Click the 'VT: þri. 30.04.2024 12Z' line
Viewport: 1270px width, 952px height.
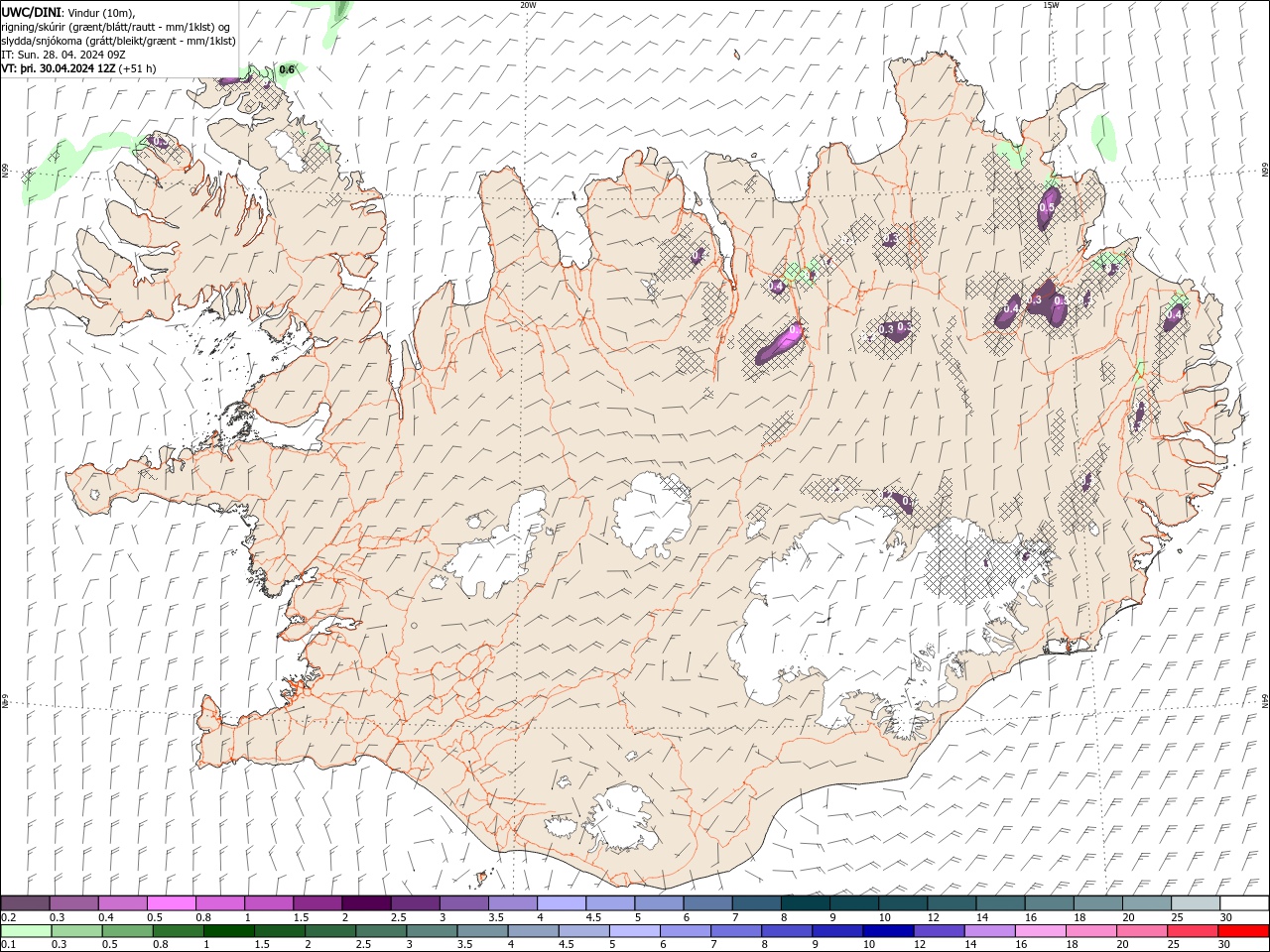[58, 68]
